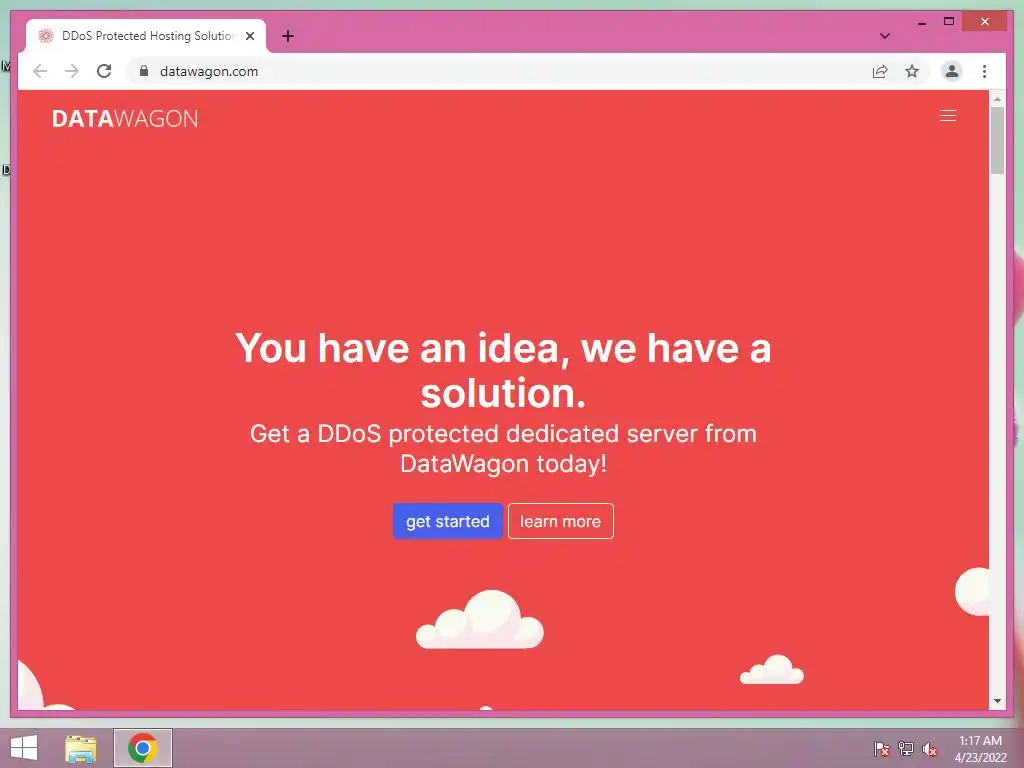Open File Explorer from taskbar

(x=80, y=748)
